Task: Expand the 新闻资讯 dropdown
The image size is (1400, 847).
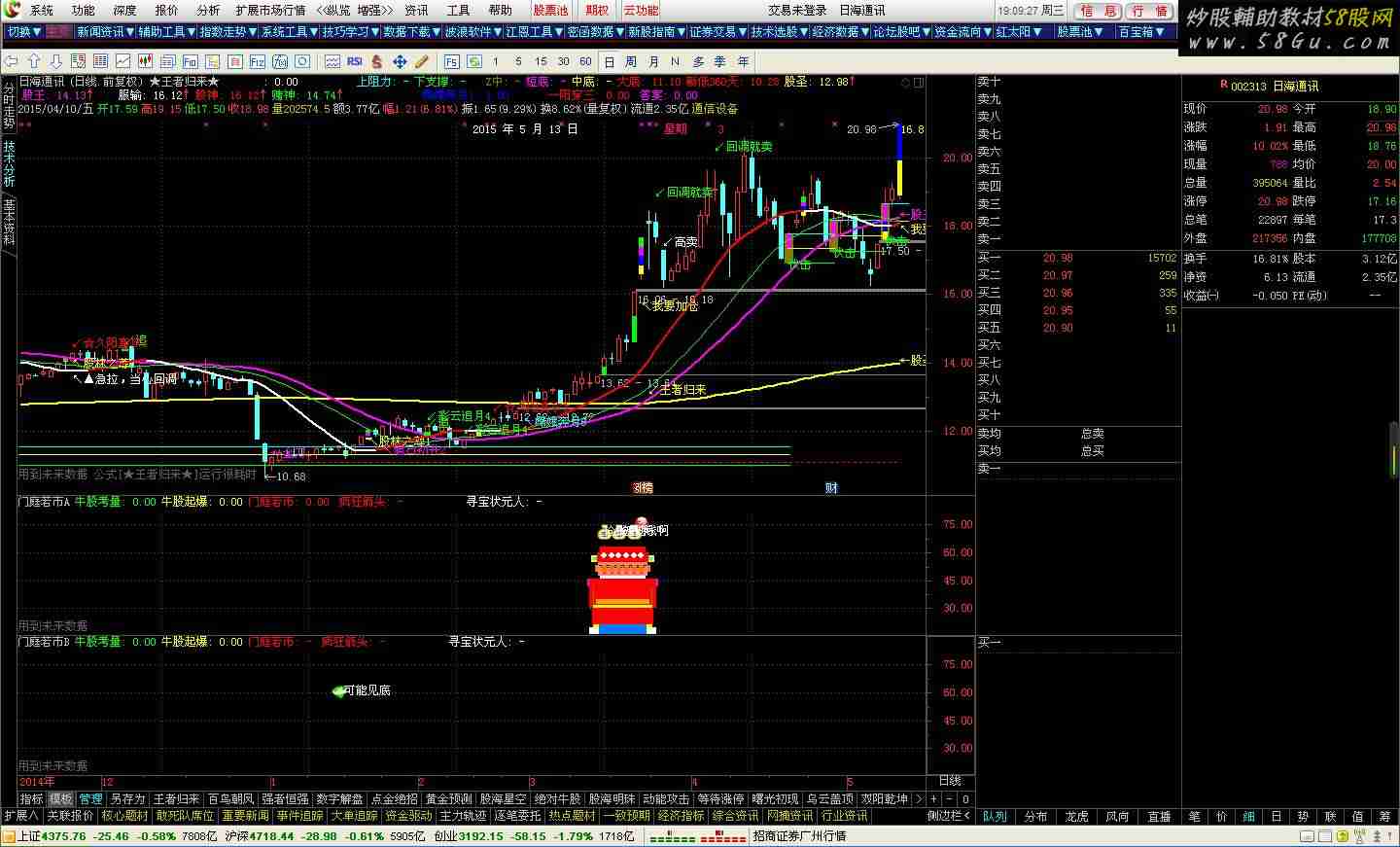Action: (106, 32)
